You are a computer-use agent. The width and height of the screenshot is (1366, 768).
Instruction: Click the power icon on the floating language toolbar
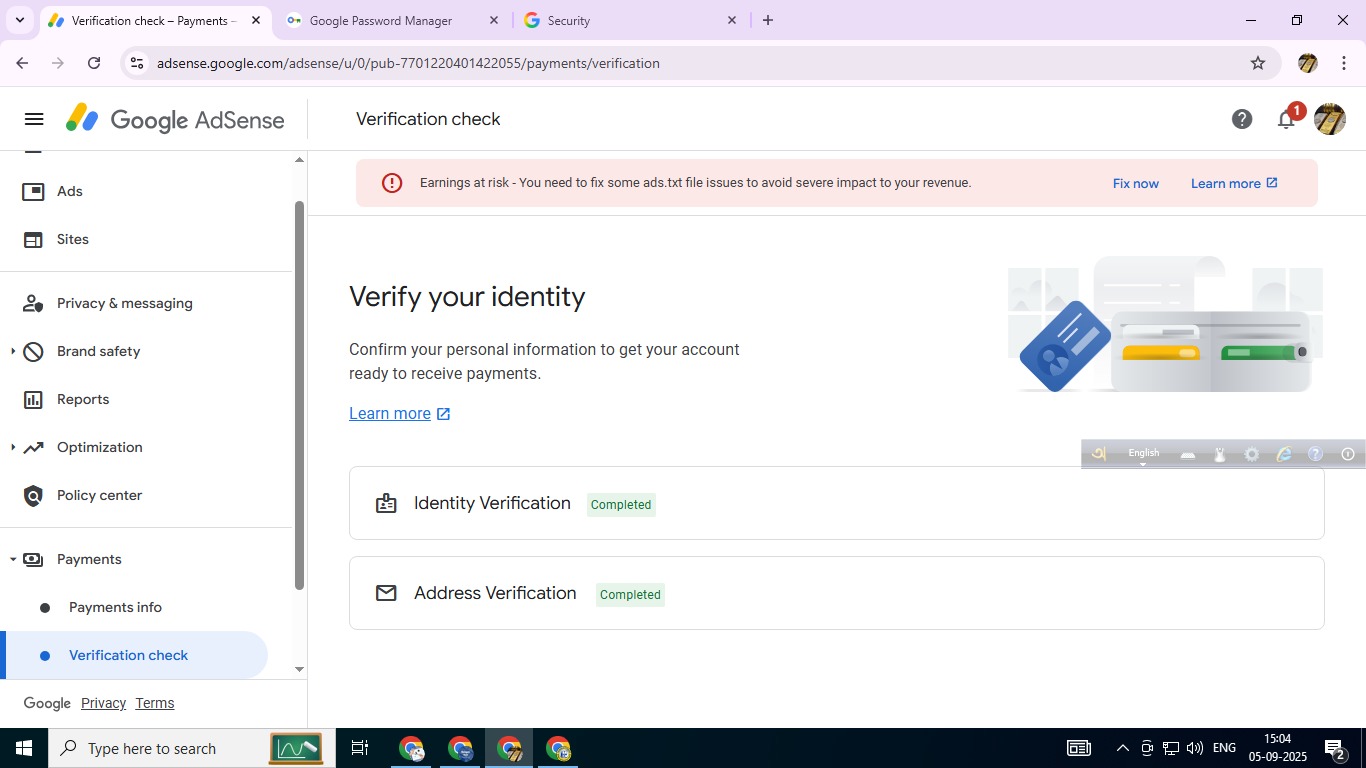(1348, 454)
